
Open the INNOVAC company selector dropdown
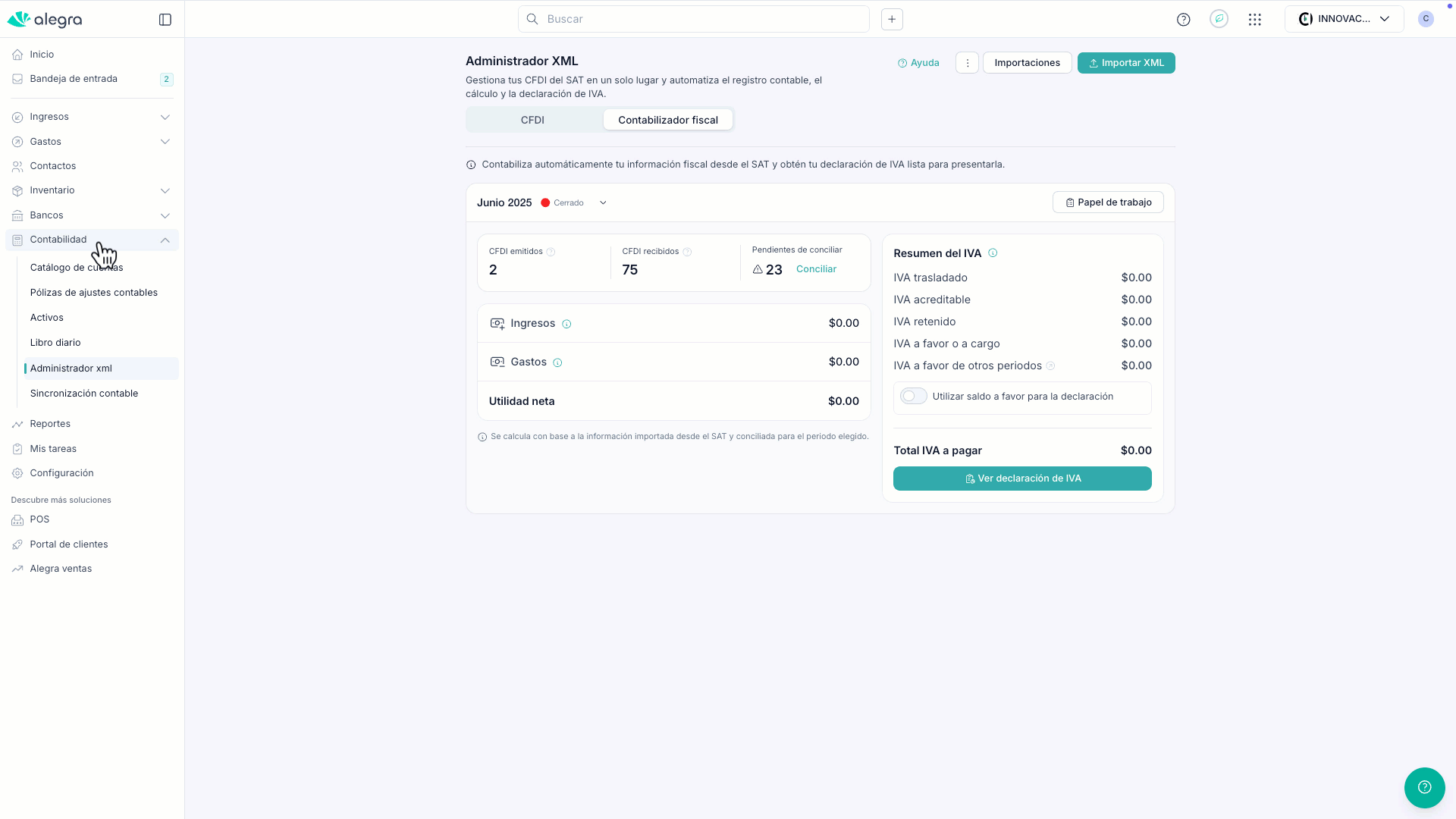1343,20
